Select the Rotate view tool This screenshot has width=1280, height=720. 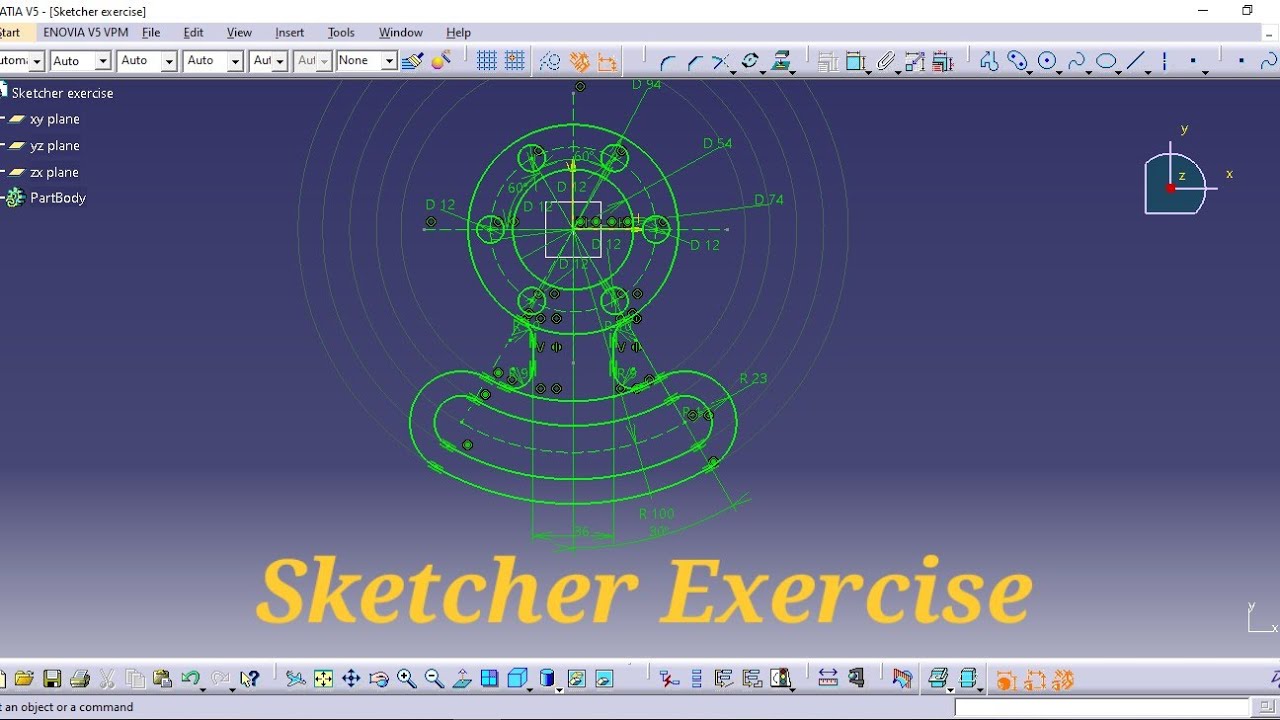click(379, 679)
